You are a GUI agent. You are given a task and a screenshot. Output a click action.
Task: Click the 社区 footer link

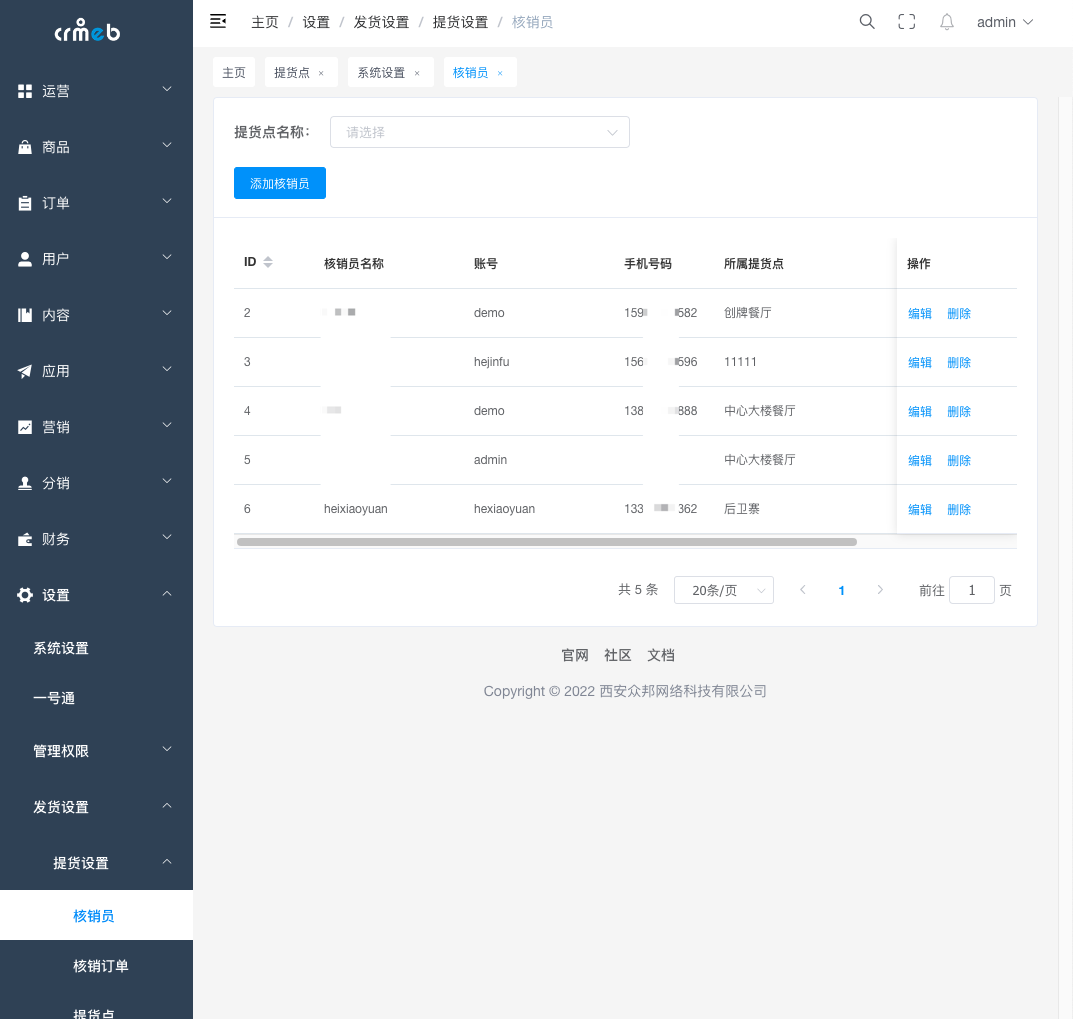tap(618, 656)
